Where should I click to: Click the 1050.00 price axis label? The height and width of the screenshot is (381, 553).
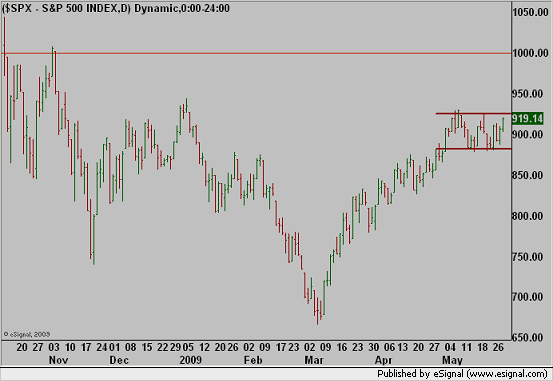coord(530,12)
